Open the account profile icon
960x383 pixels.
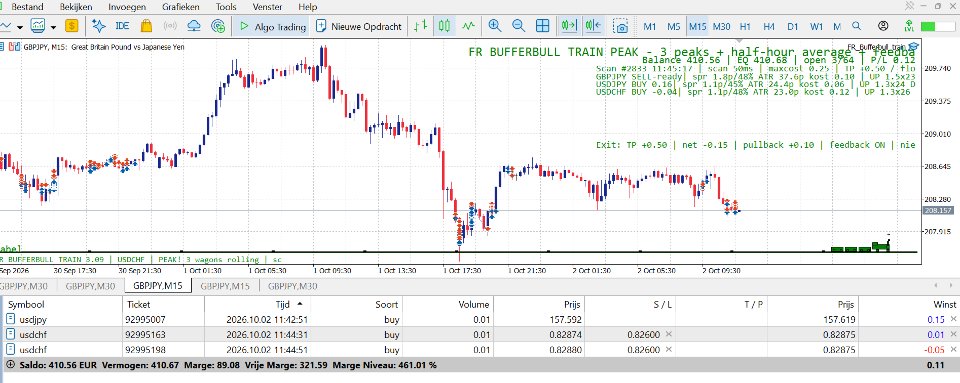883,26
